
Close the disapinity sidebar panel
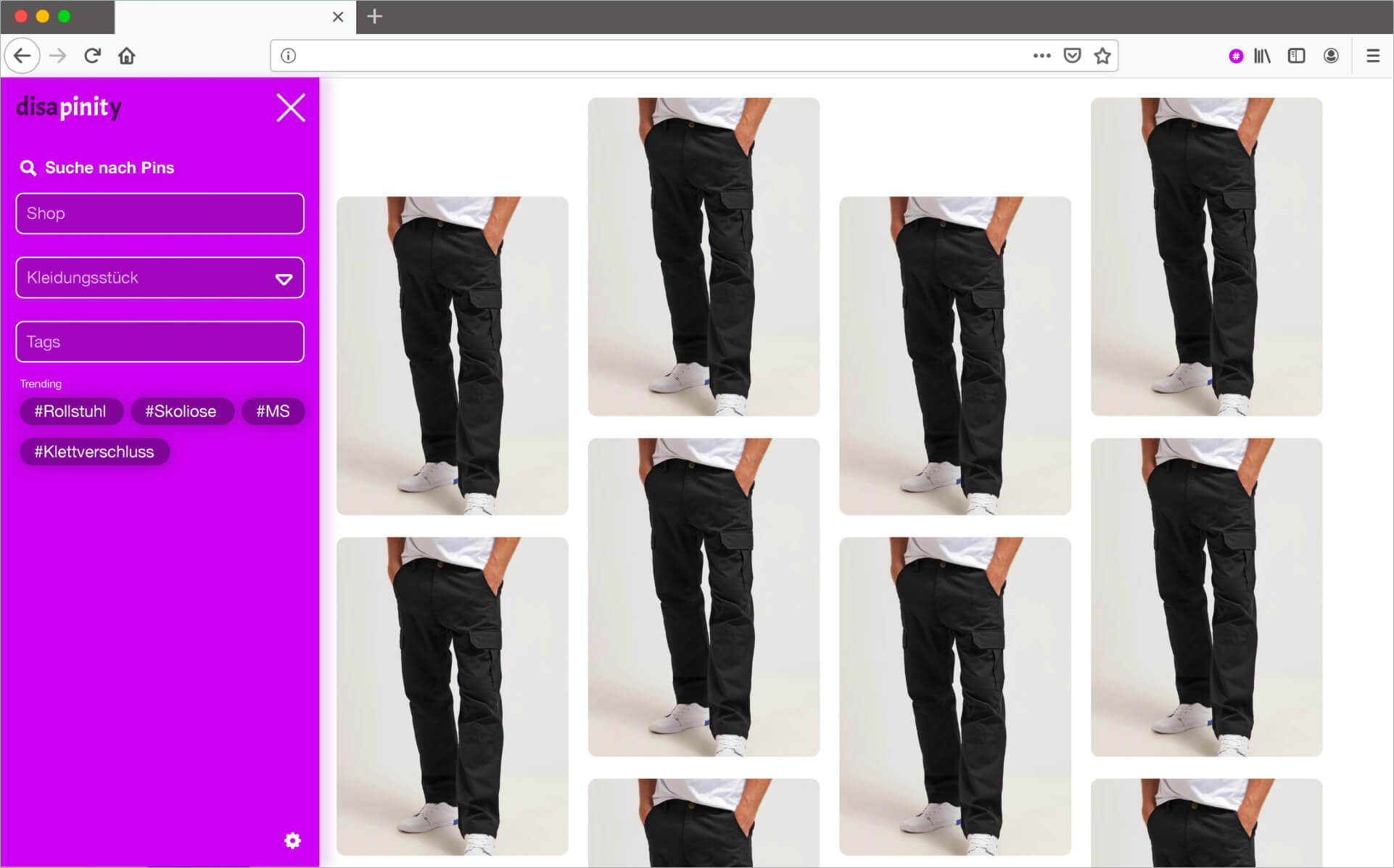[x=291, y=108]
